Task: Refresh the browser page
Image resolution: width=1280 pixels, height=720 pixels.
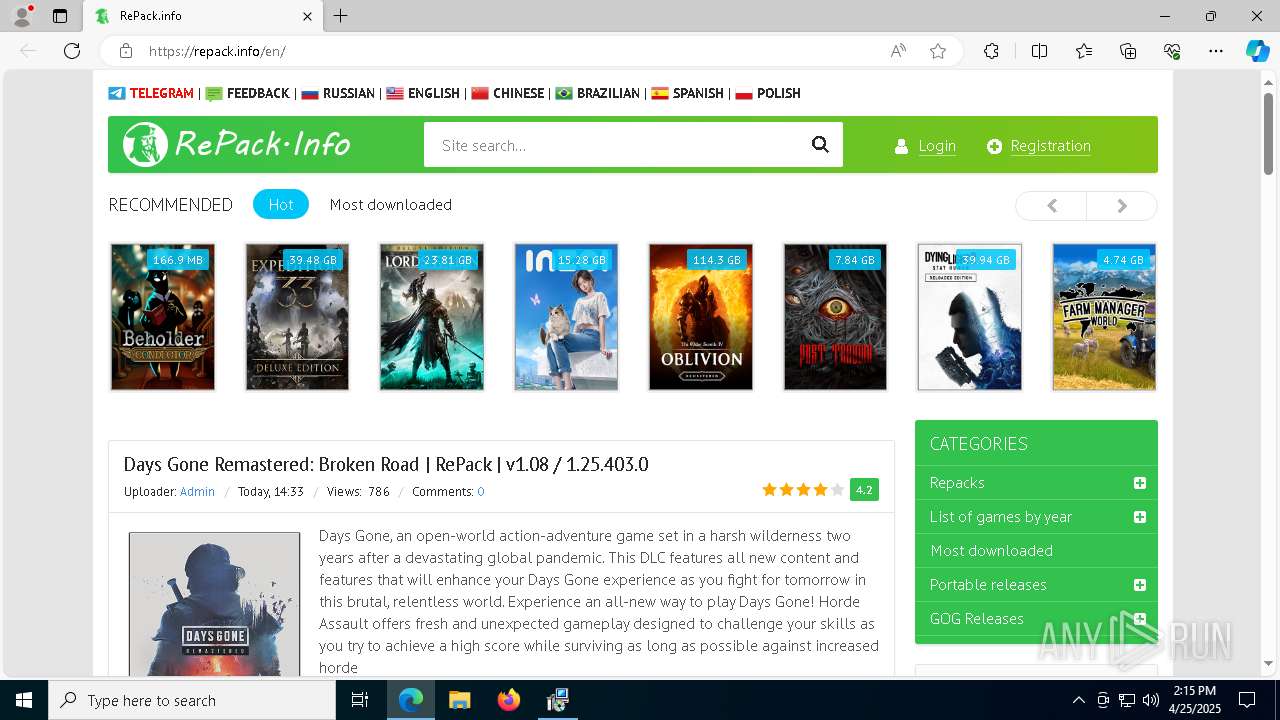Action: [72, 51]
